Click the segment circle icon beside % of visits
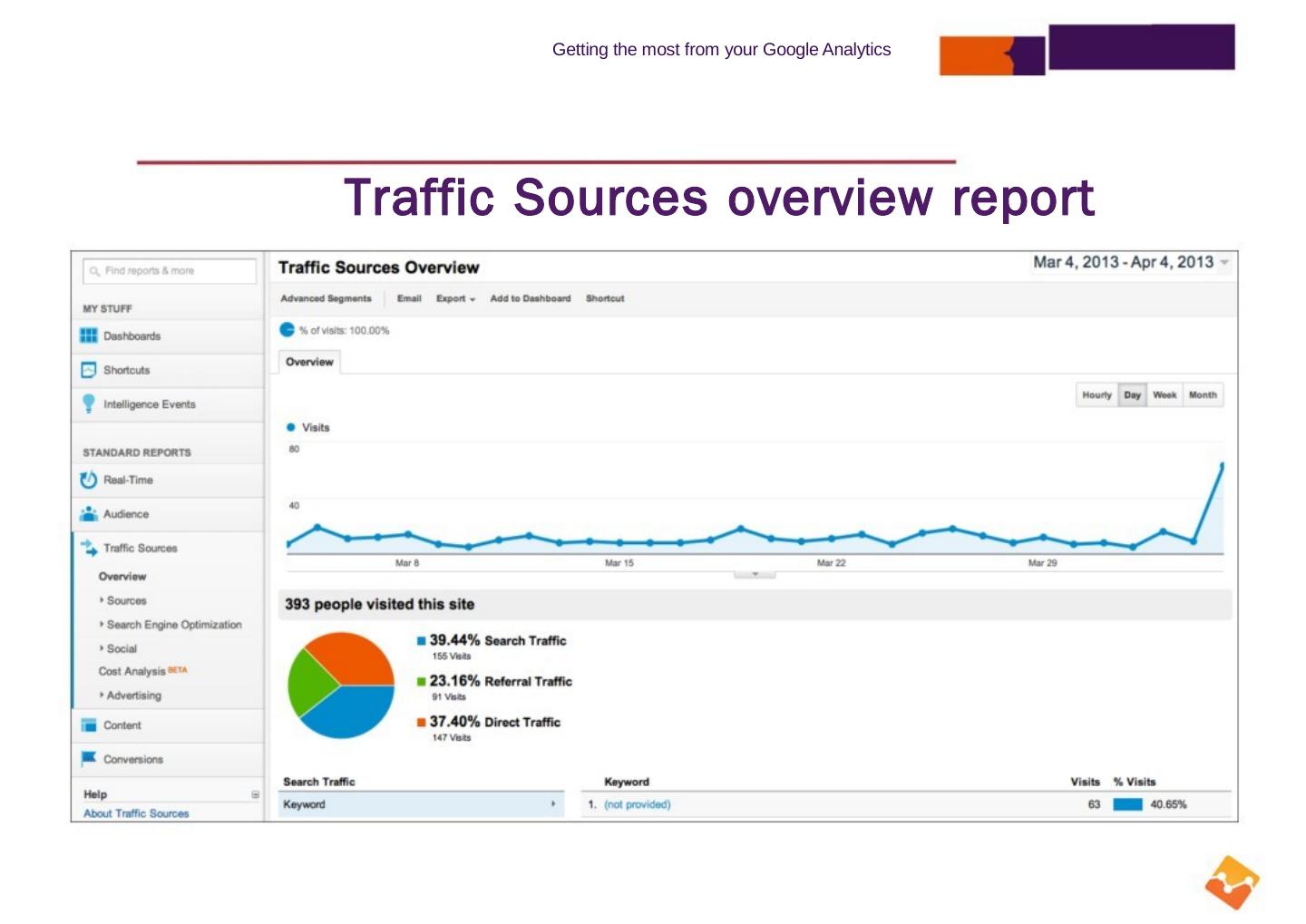This screenshot has height=924, width=1306. point(287,330)
